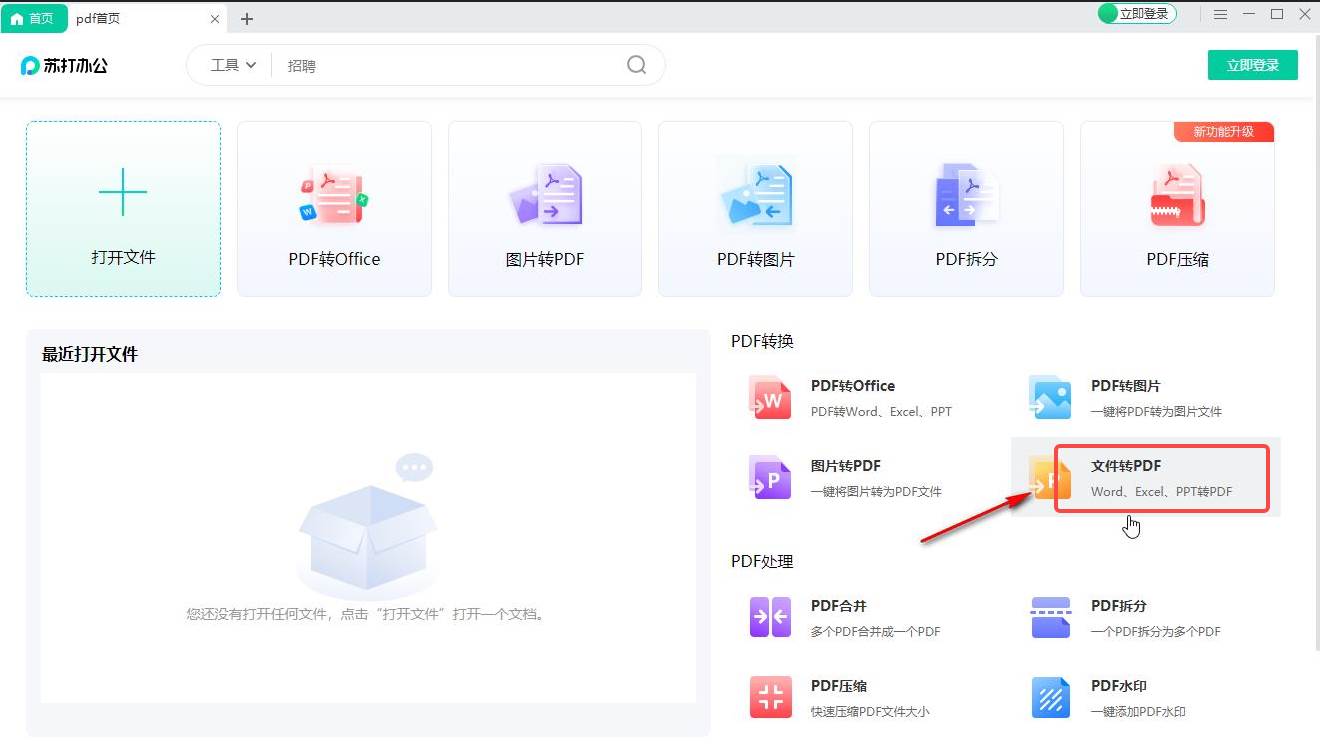Click the PDF合并 merge icon
This screenshot has width=1320, height=751.
770,617
